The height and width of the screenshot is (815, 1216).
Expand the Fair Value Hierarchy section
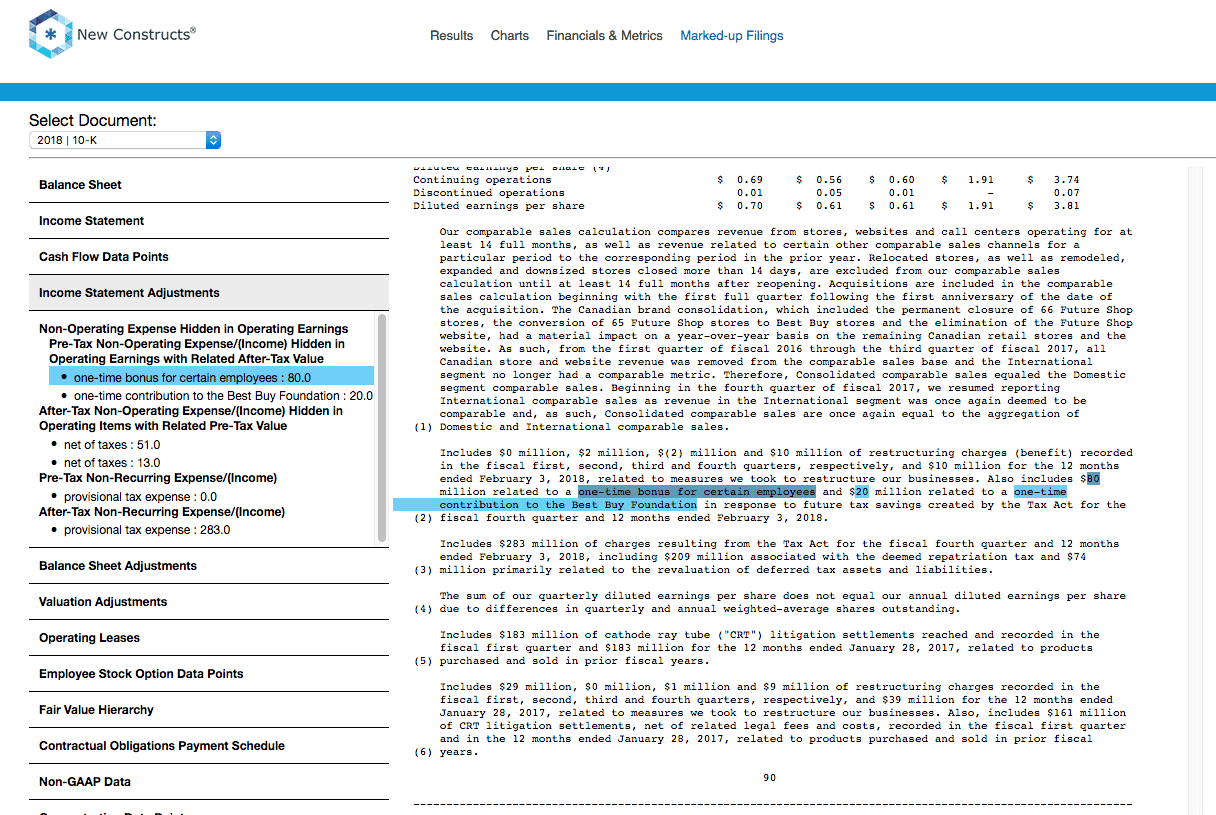coord(209,710)
